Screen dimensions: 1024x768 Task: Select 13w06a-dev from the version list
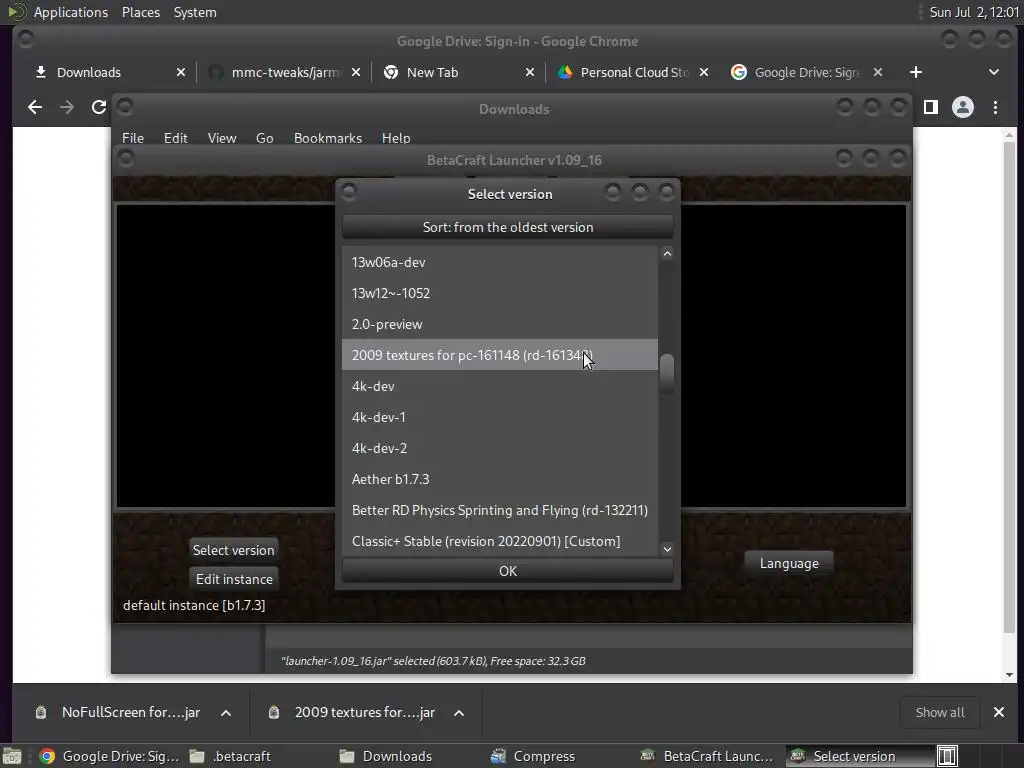pos(500,262)
